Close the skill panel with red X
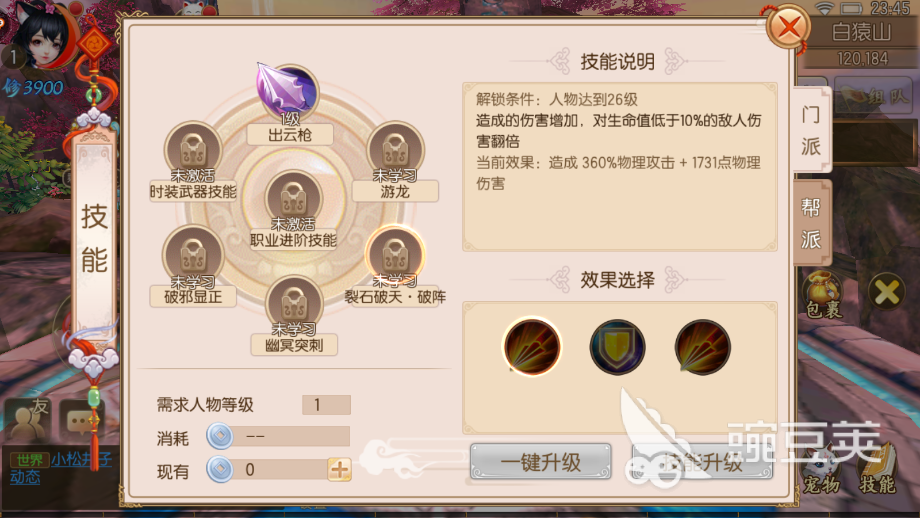The height and width of the screenshot is (518, 920). click(x=788, y=26)
